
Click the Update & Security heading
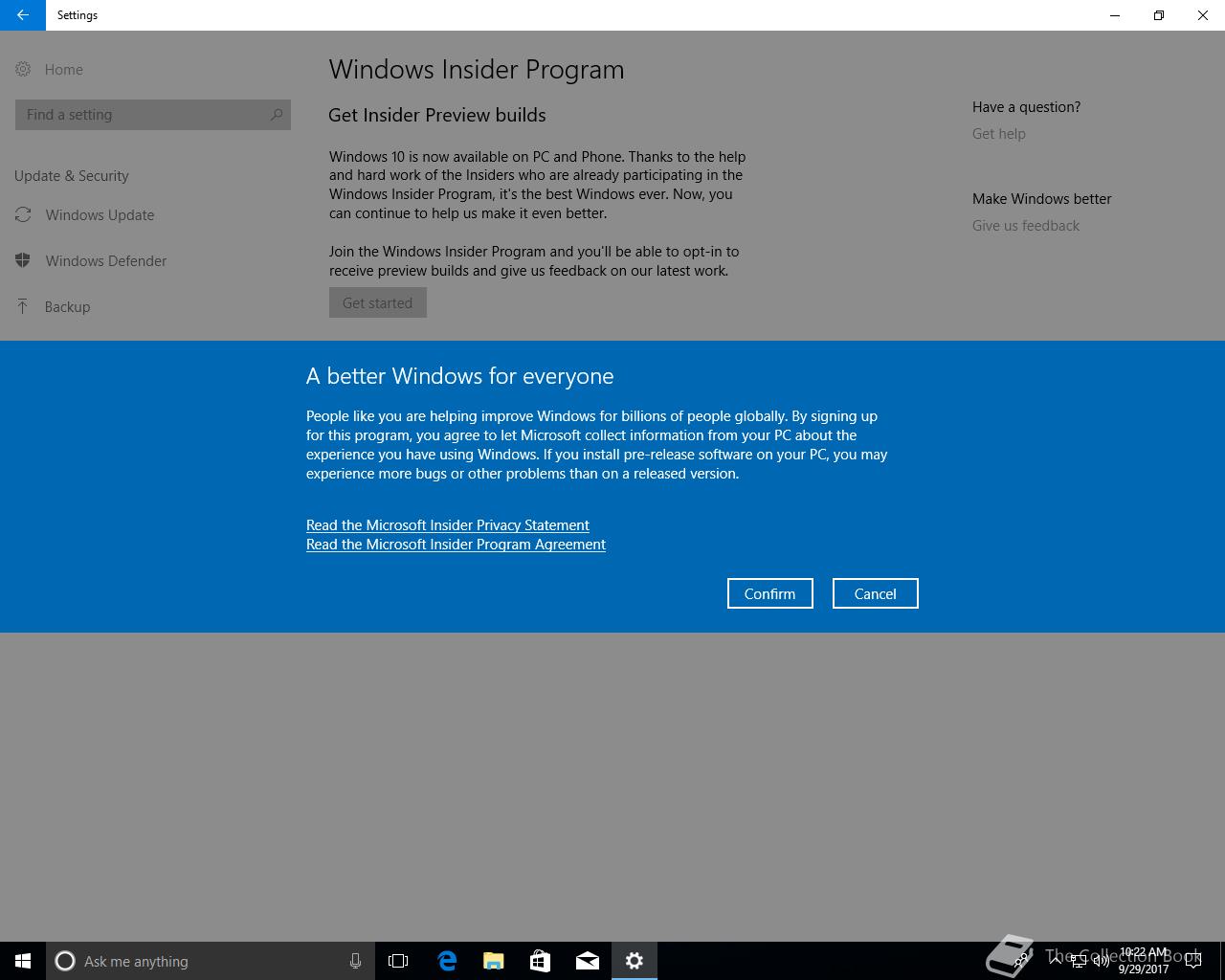tap(72, 176)
